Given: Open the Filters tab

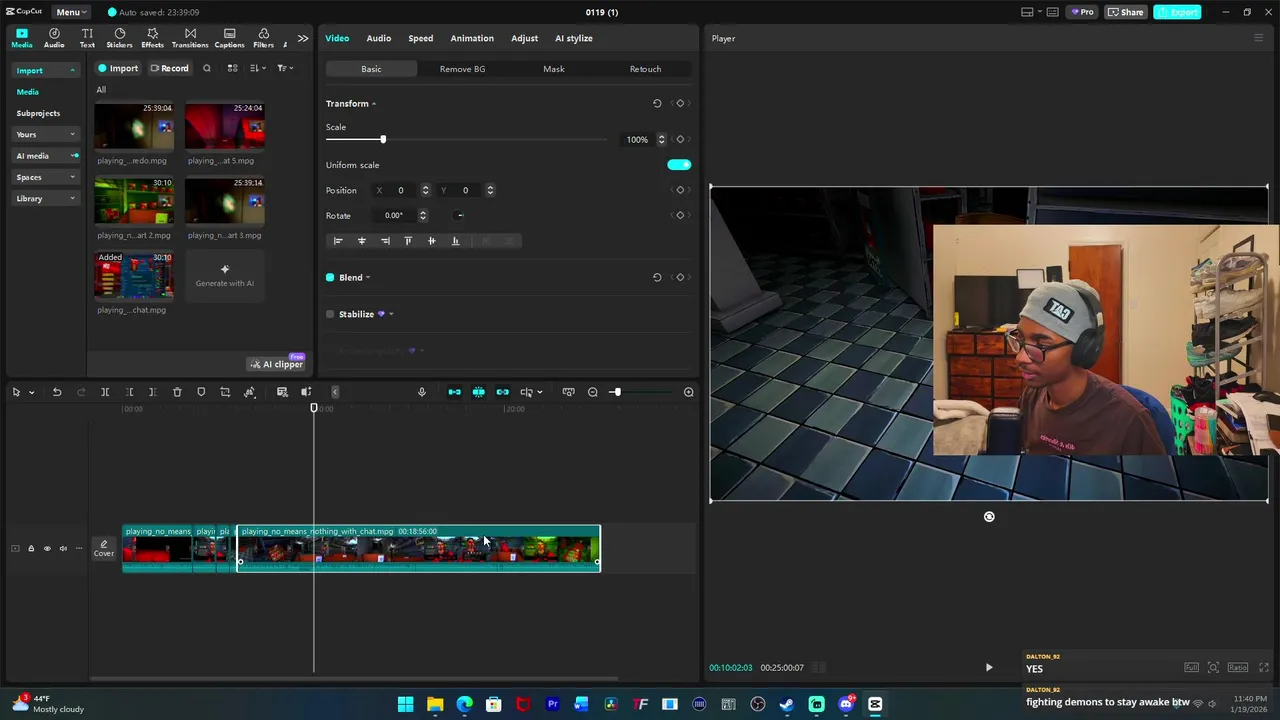Looking at the screenshot, I should pyautogui.click(x=263, y=38).
